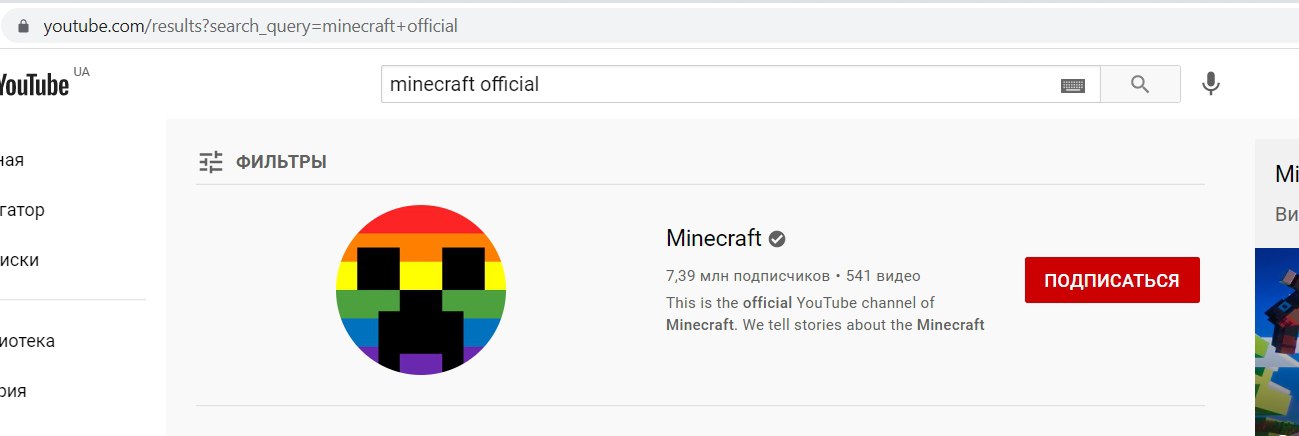Open the on-screen keyboard icon in search box

coord(1073,86)
